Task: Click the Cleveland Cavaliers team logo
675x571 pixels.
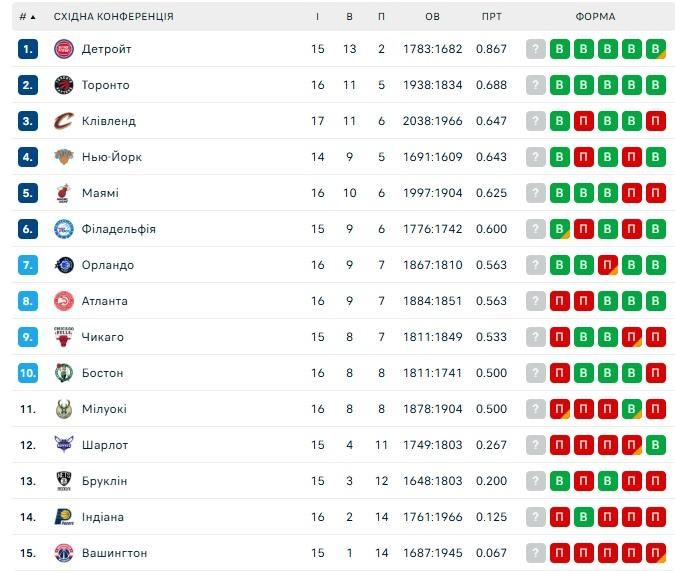Action: click(64, 121)
